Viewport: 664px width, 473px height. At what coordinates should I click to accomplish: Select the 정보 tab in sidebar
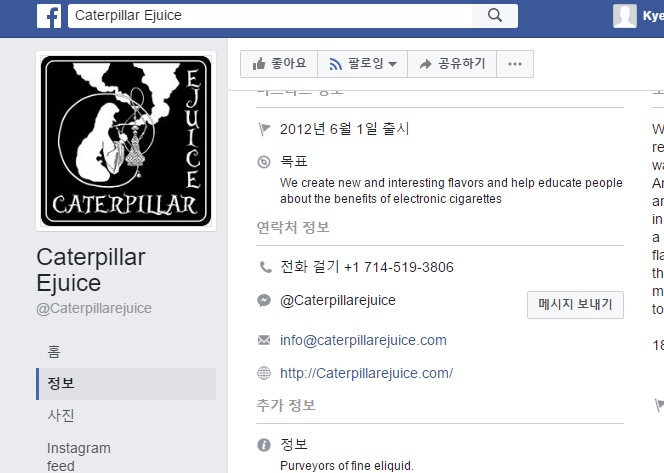click(x=126, y=384)
